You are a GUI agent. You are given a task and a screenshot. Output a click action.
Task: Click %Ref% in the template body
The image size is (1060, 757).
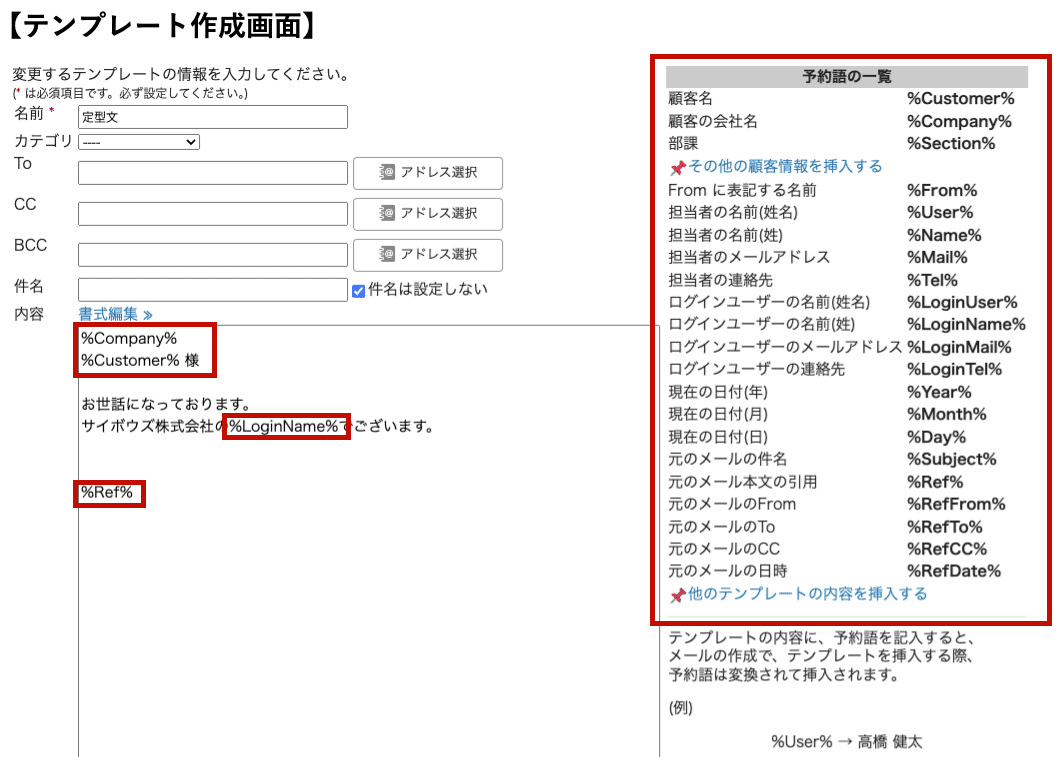point(107,493)
